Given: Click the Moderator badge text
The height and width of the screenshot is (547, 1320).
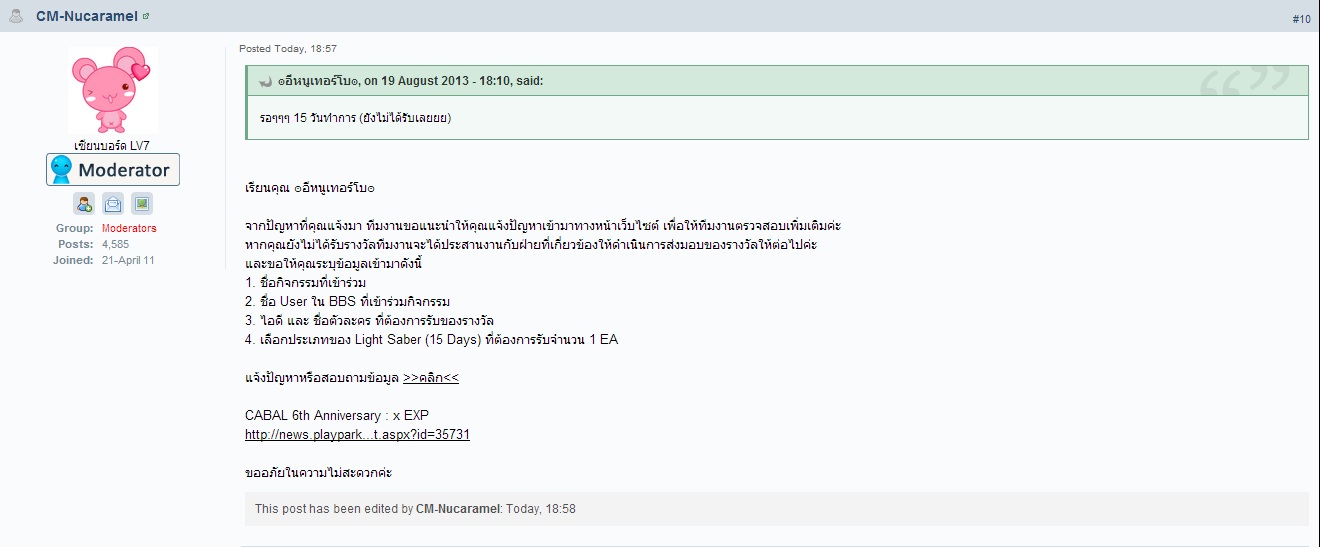Looking at the screenshot, I should pyautogui.click(x=125, y=170).
